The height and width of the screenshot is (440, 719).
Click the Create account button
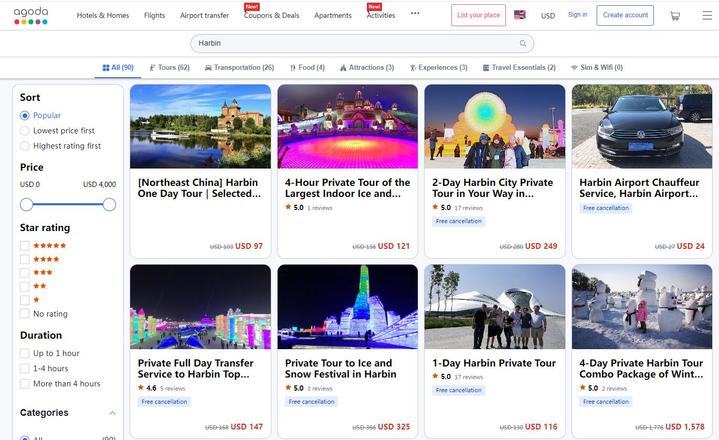click(x=625, y=15)
